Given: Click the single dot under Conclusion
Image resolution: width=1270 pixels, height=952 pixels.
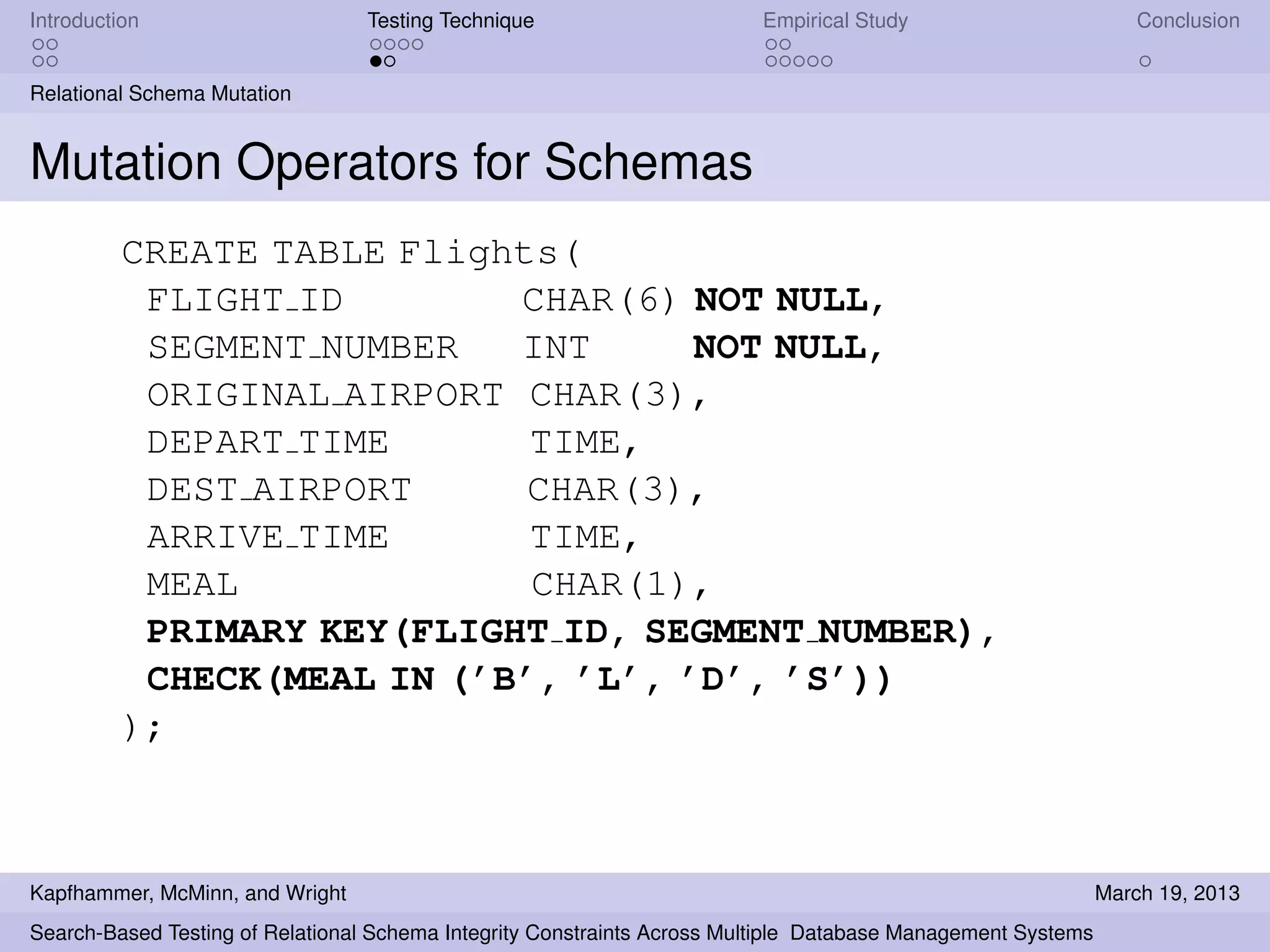Looking at the screenshot, I should [1145, 61].
